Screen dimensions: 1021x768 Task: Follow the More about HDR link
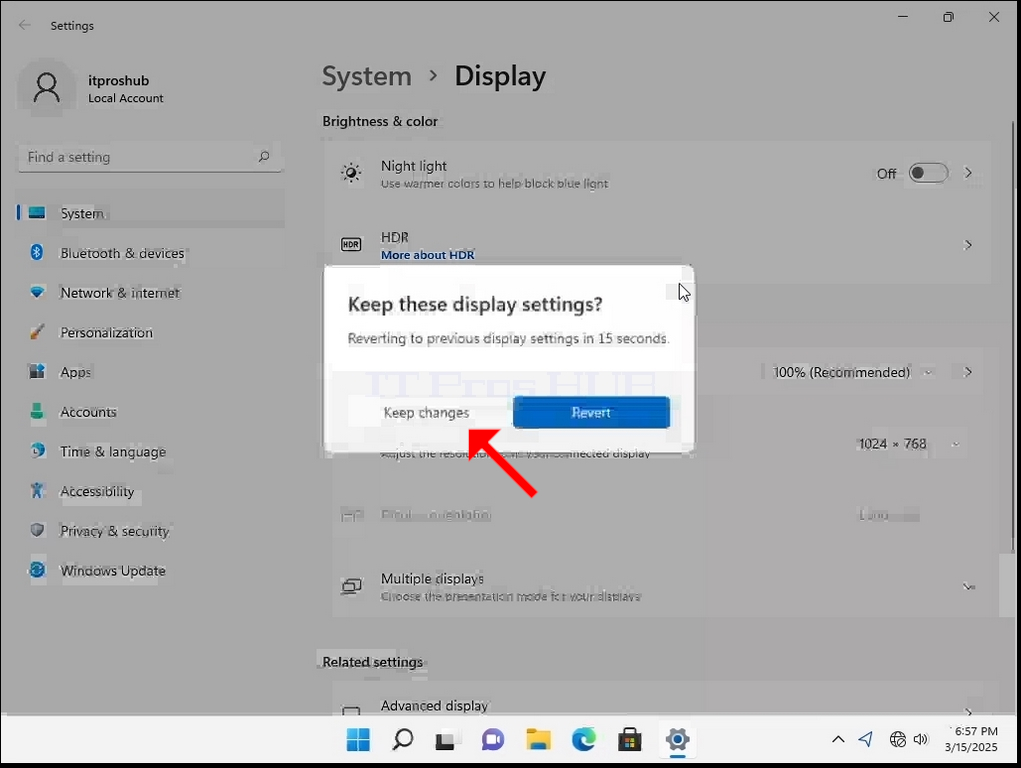(x=428, y=255)
